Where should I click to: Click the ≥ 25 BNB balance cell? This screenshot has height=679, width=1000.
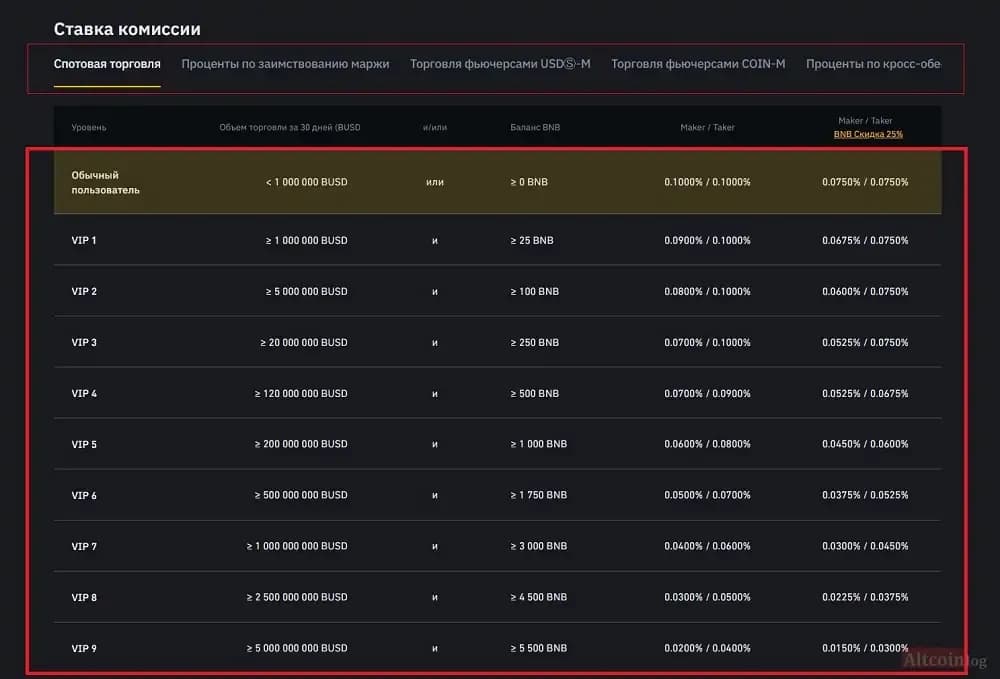532,240
